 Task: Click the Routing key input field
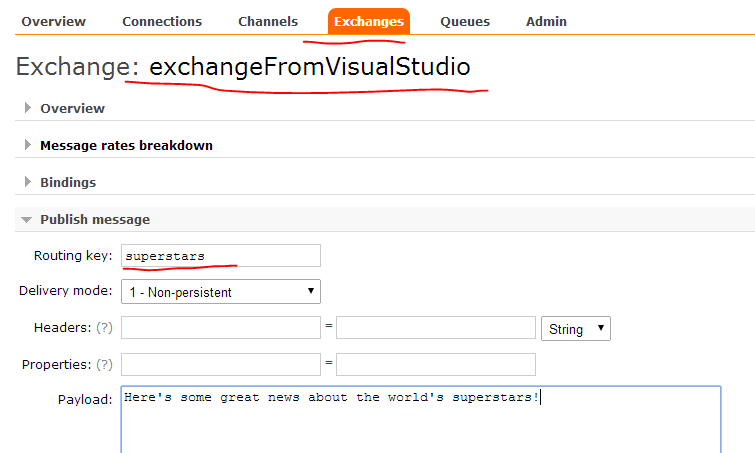click(220, 256)
